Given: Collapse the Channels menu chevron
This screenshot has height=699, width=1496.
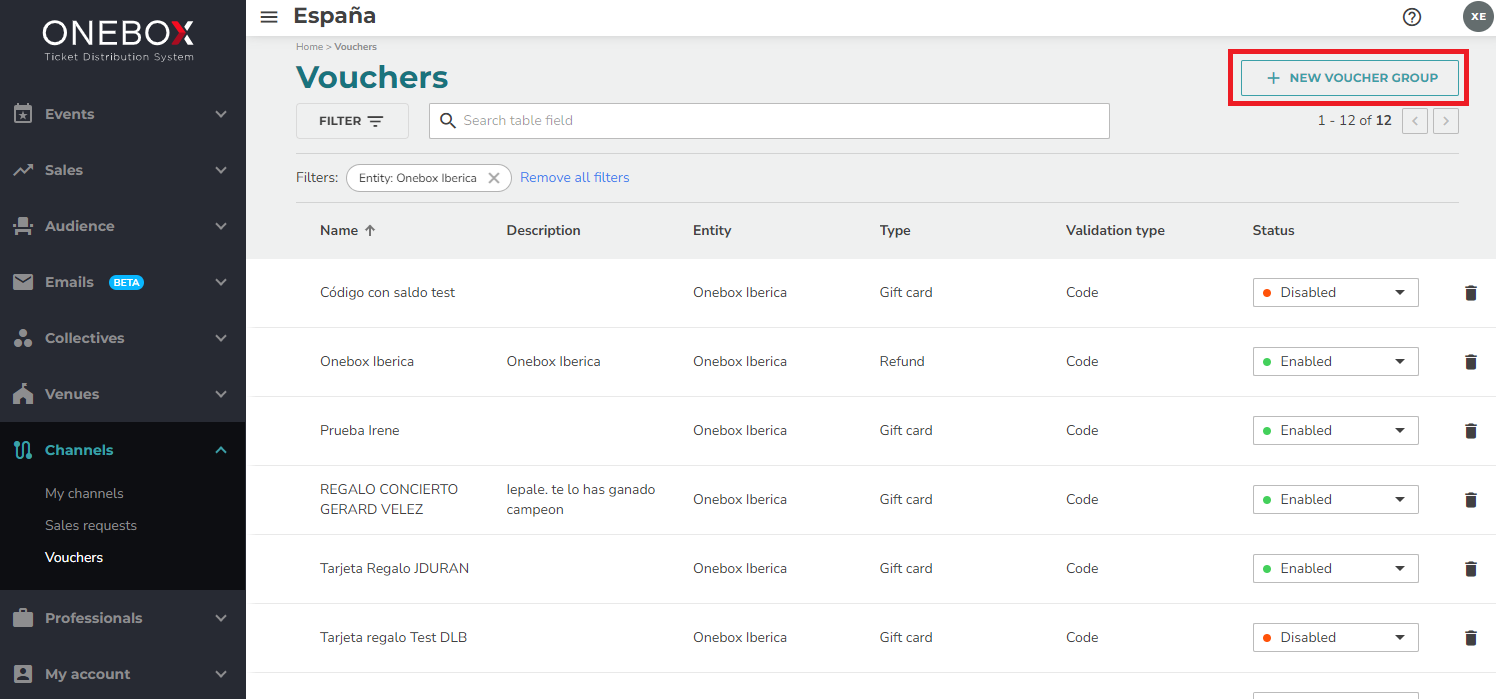Looking at the screenshot, I should pos(221,450).
